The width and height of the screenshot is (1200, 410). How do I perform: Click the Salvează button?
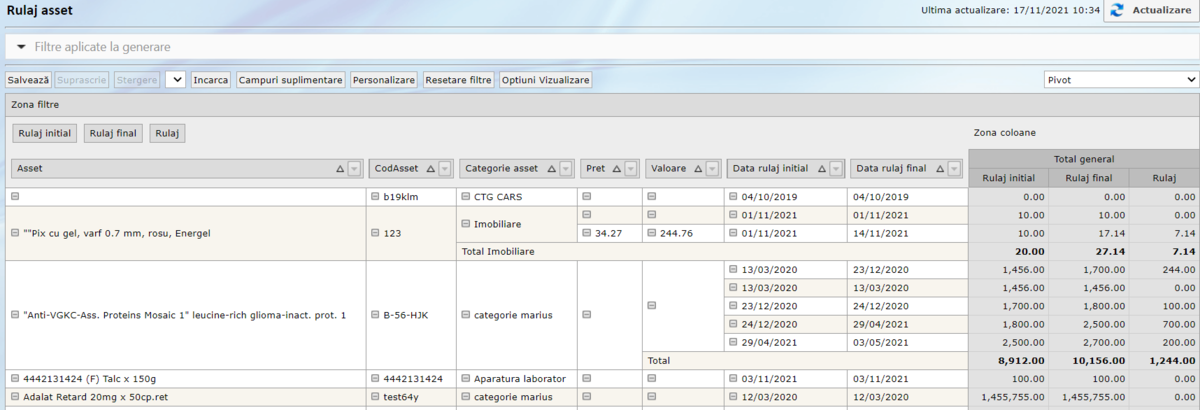tap(28, 80)
